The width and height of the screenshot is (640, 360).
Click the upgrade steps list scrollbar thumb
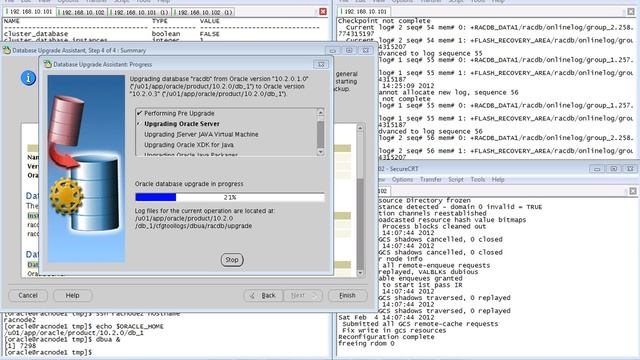click(320, 135)
